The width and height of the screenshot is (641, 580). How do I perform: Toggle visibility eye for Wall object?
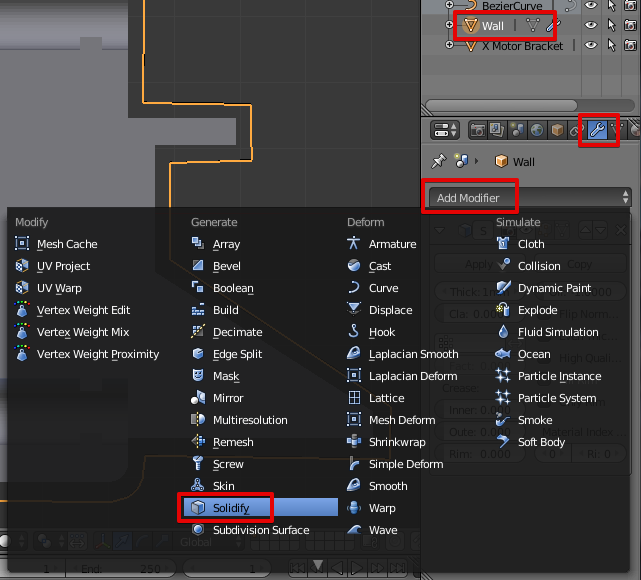click(x=591, y=25)
